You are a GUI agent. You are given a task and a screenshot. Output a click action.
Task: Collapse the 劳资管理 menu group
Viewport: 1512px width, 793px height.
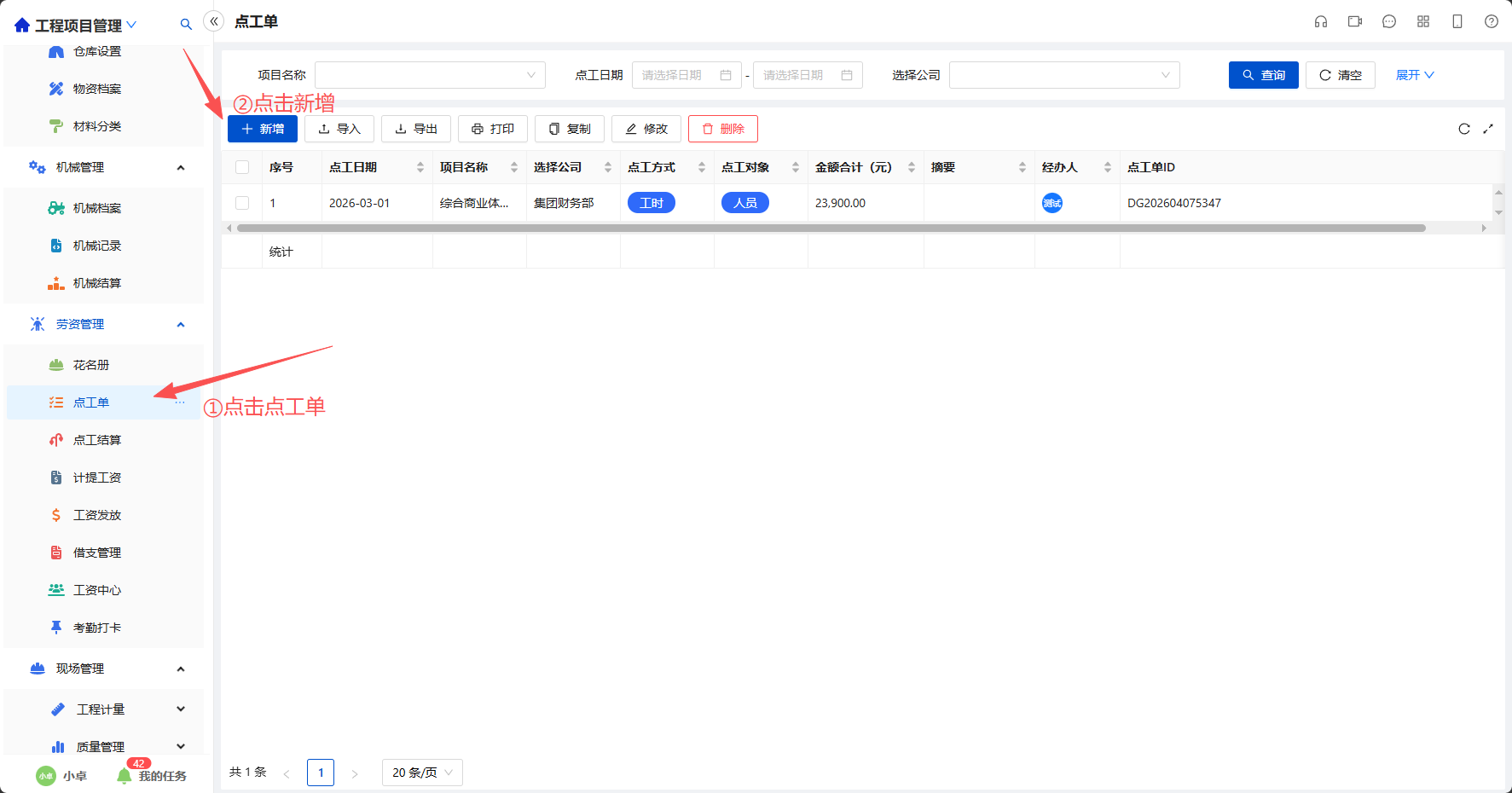181,324
